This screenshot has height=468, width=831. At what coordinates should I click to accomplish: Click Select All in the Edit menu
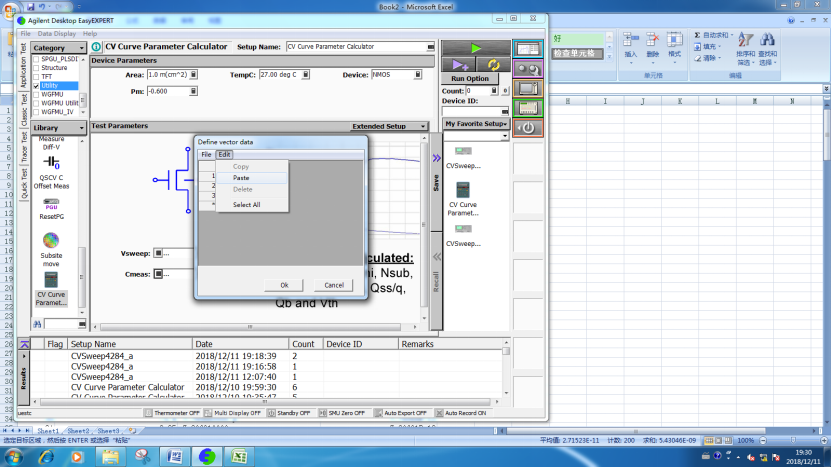252,205
